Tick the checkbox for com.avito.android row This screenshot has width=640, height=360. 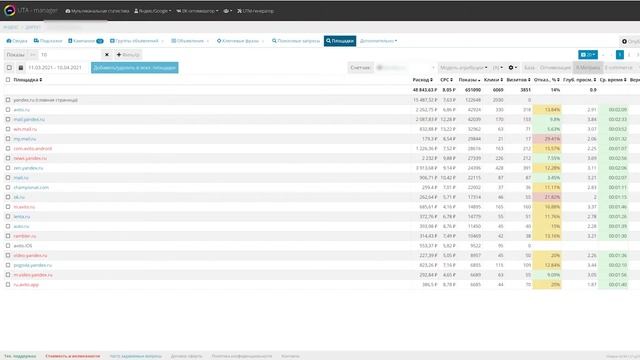coord(8,149)
